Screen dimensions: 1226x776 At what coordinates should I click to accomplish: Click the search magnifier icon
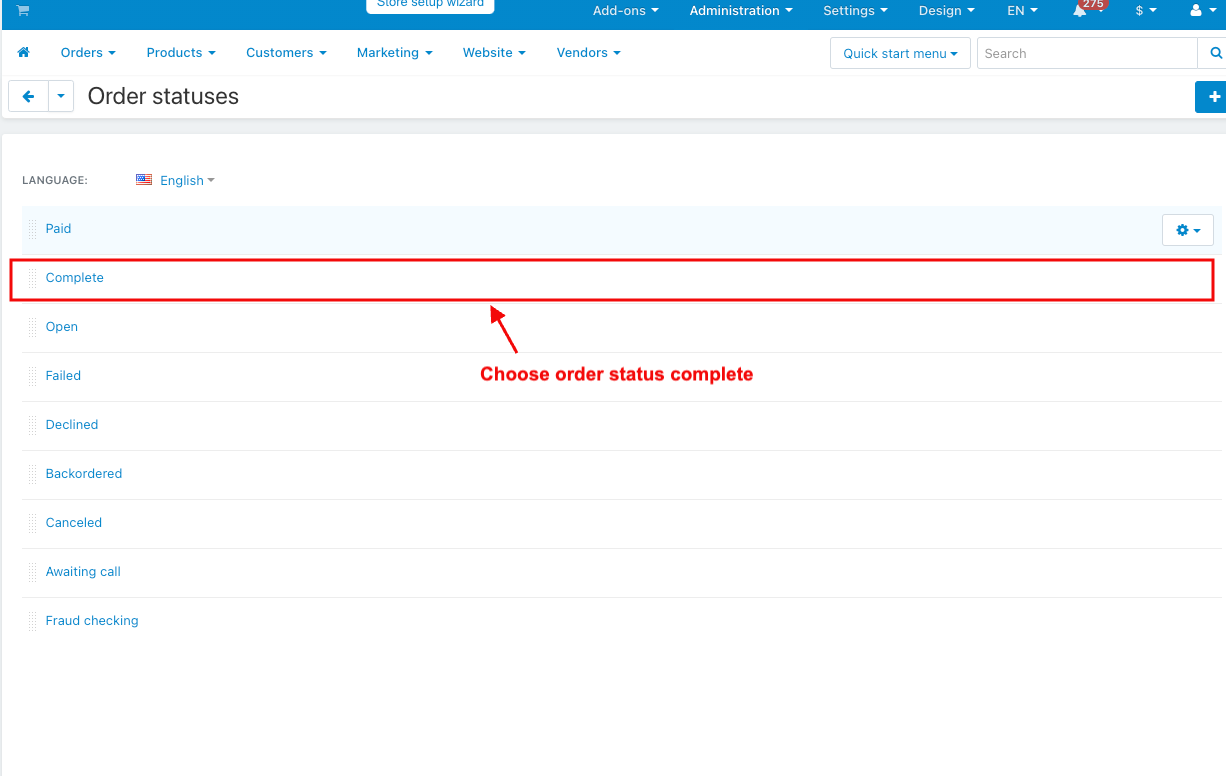(x=1215, y=54)
